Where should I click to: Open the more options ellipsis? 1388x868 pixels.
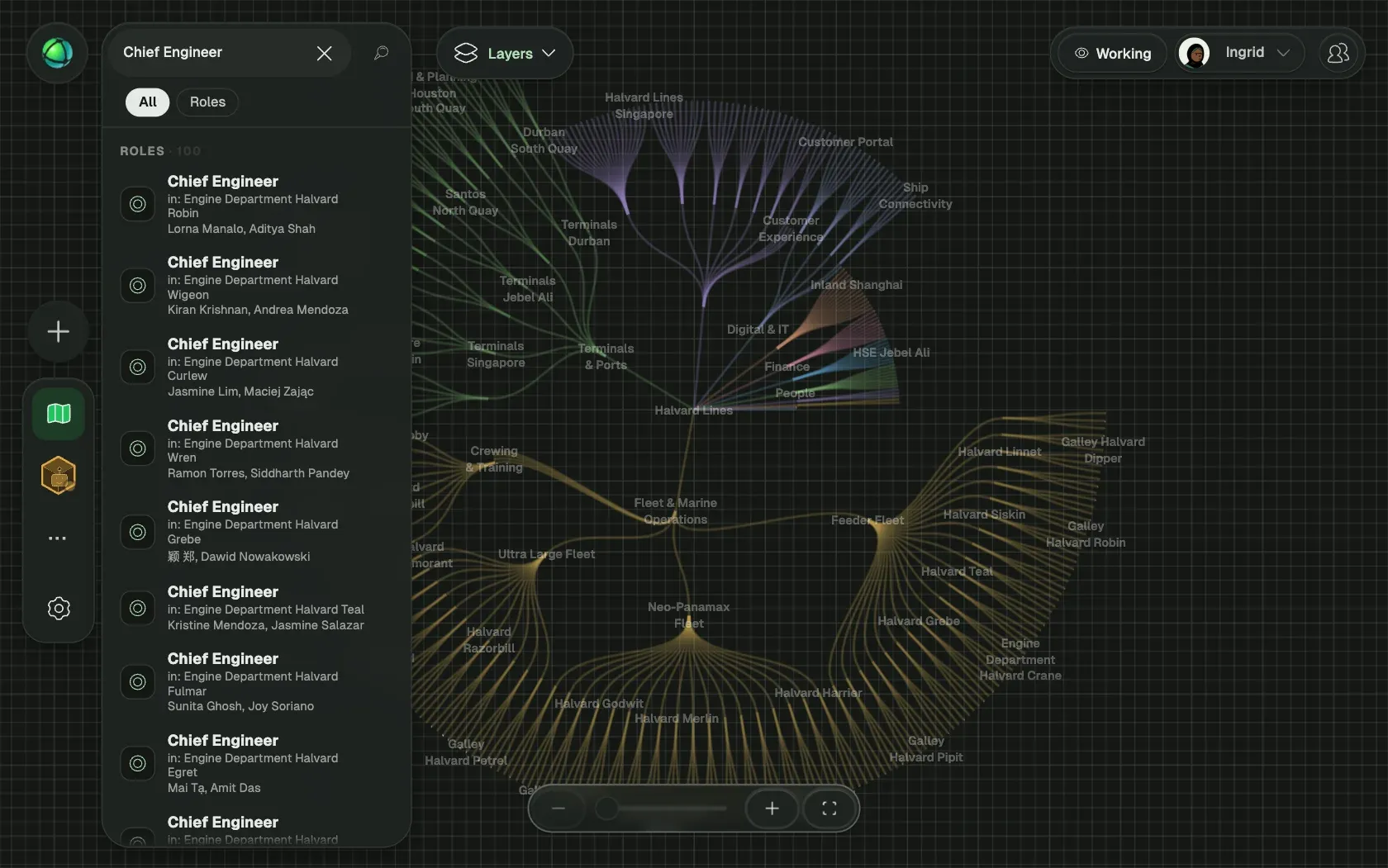pos(57,538)
